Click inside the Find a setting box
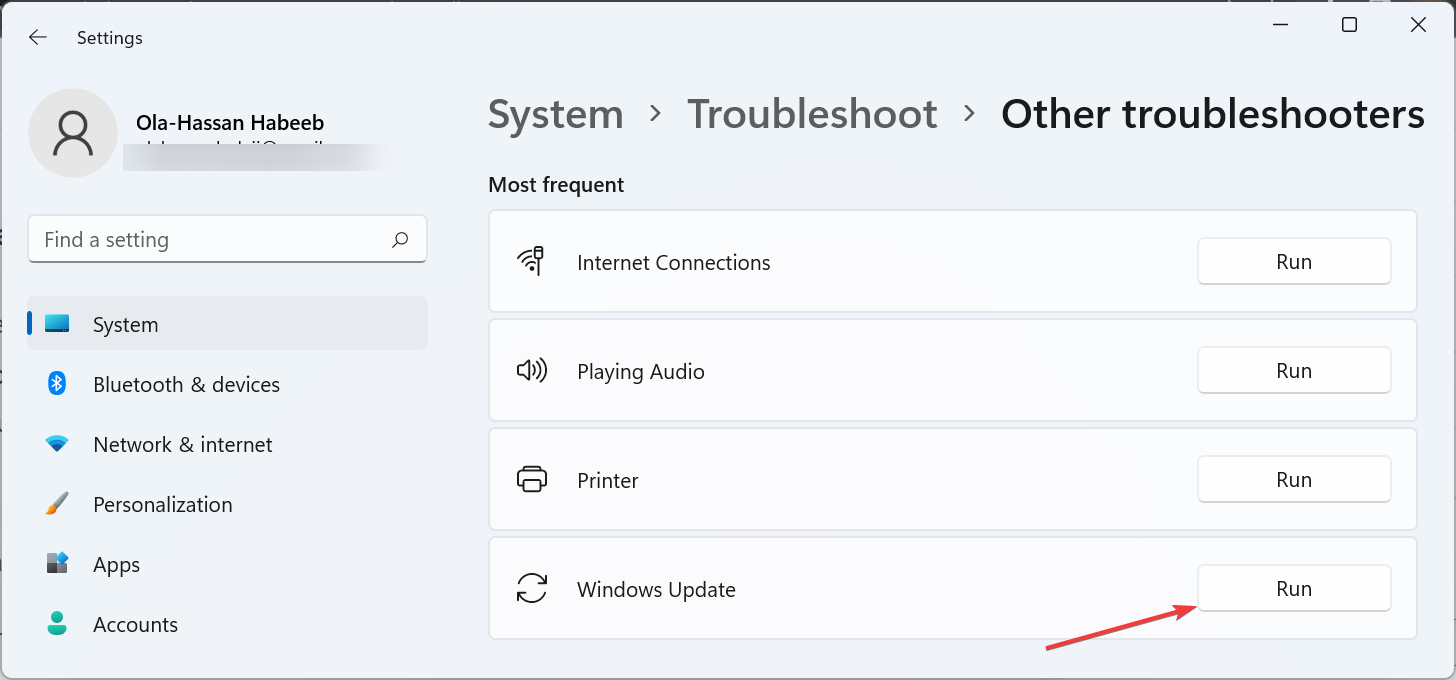1456x680 pixels. pyautogui.click(x=200, y=240)
